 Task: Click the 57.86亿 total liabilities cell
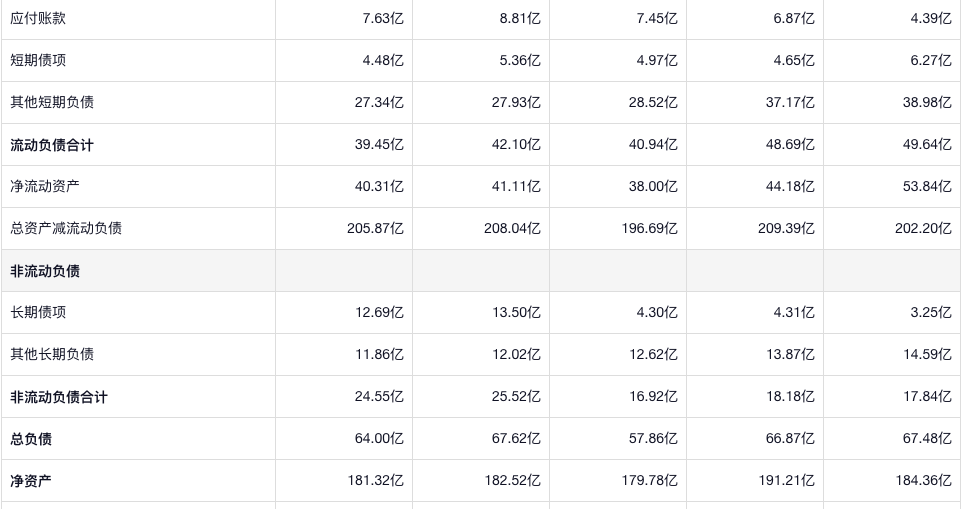[653, 439]
